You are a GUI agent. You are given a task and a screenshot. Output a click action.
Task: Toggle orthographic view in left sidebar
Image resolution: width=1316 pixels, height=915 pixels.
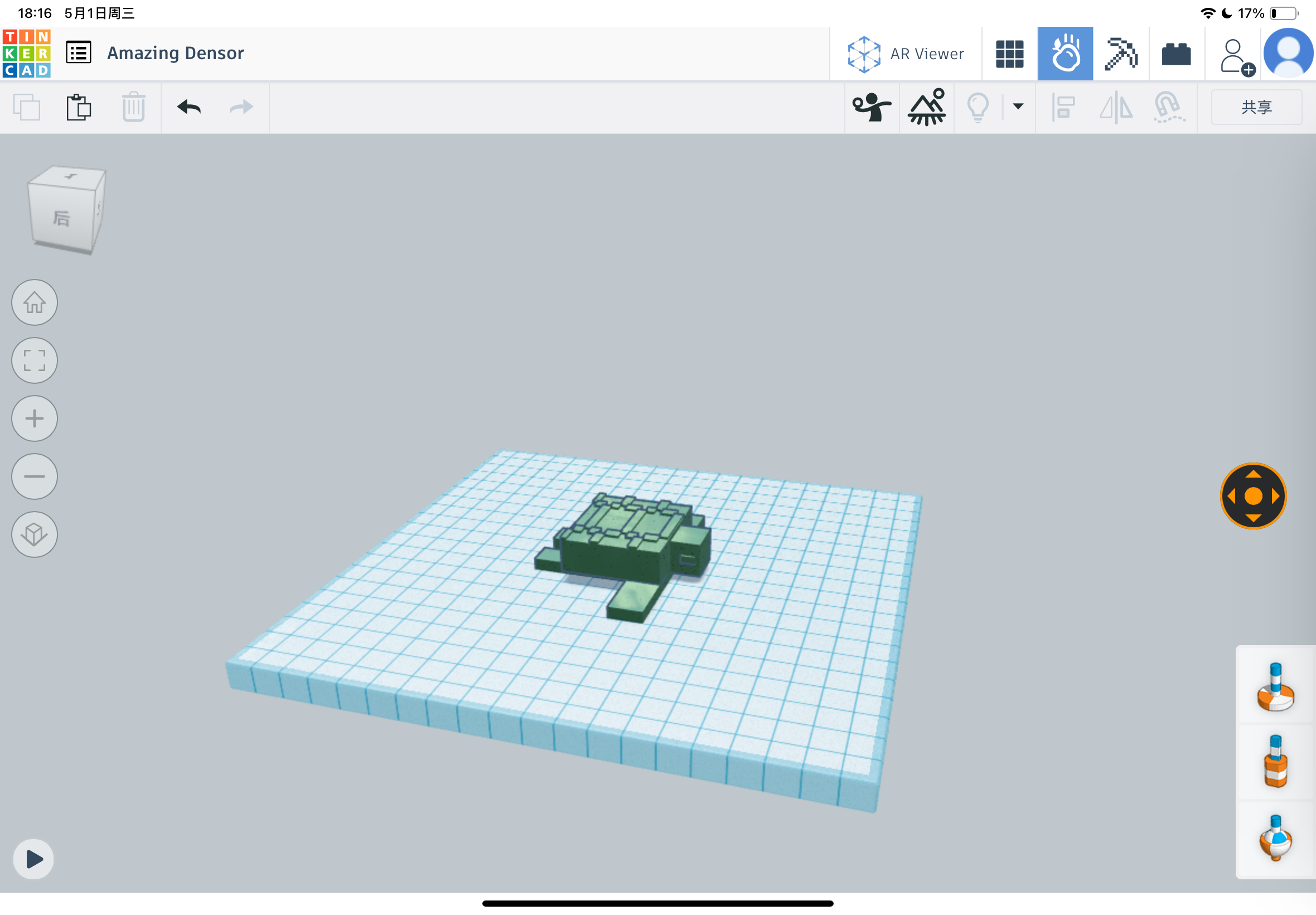[34, 534]
